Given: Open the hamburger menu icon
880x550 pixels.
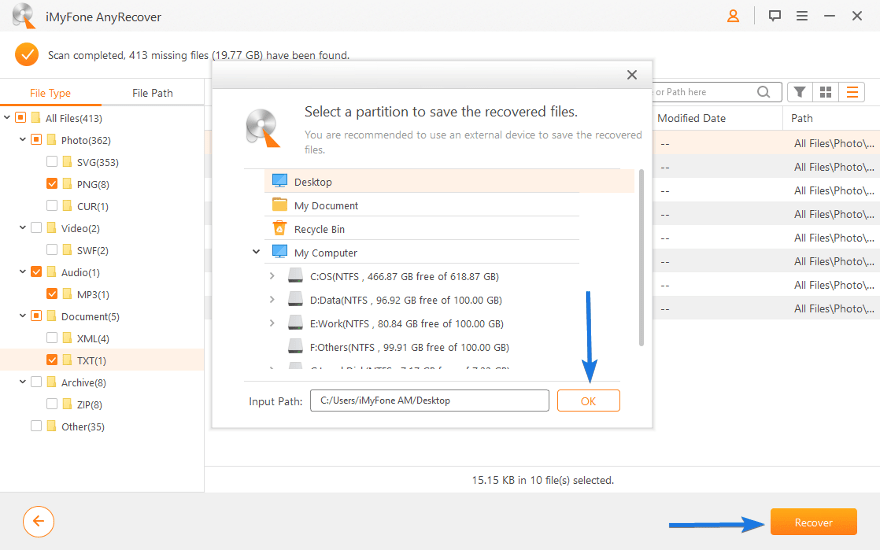Looking at the screenshot, I should pyautogui.click(x=802, y=16).
